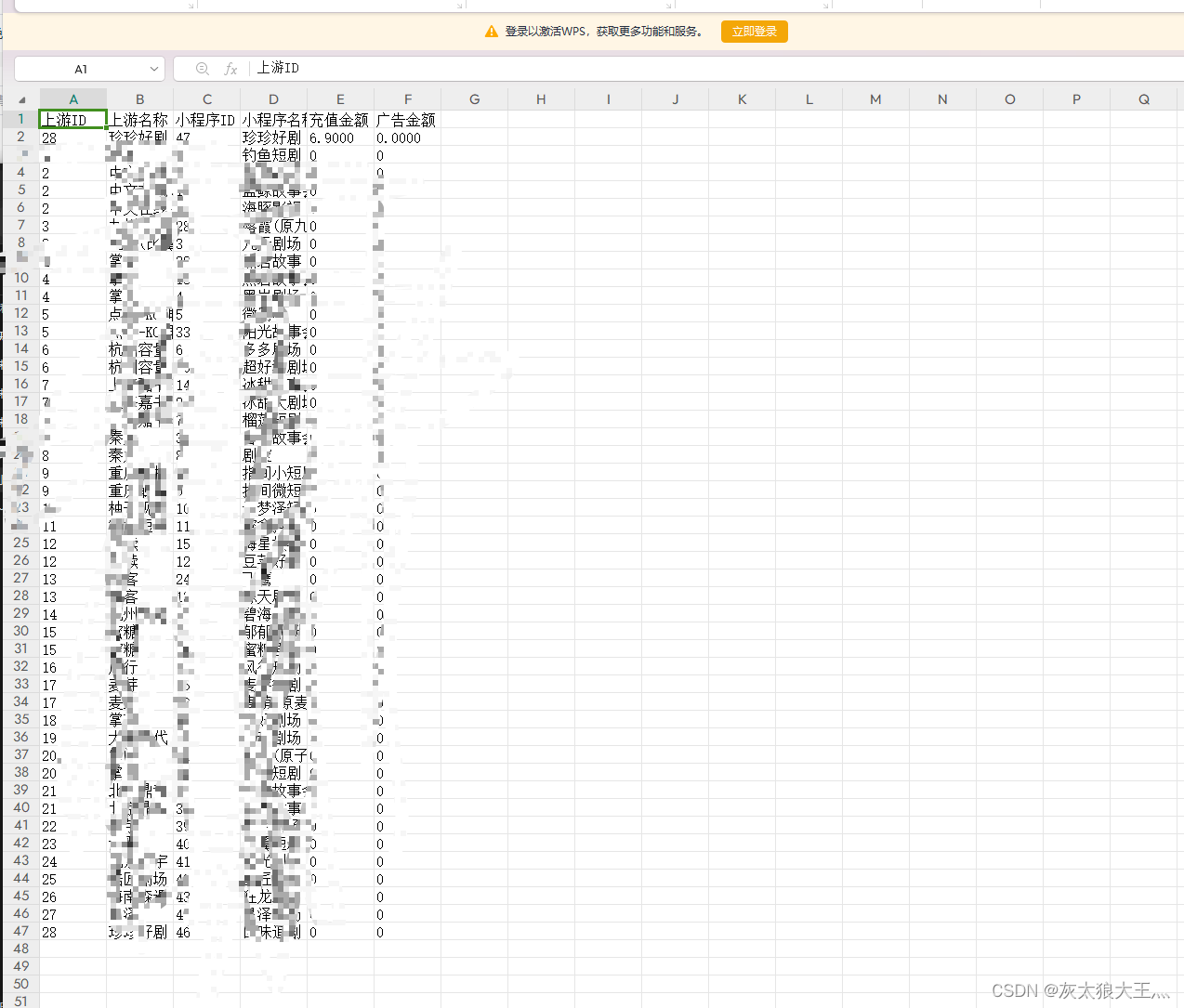Click the fx insert function icon
This screenshot has height=1008, width=1184.
230,68
